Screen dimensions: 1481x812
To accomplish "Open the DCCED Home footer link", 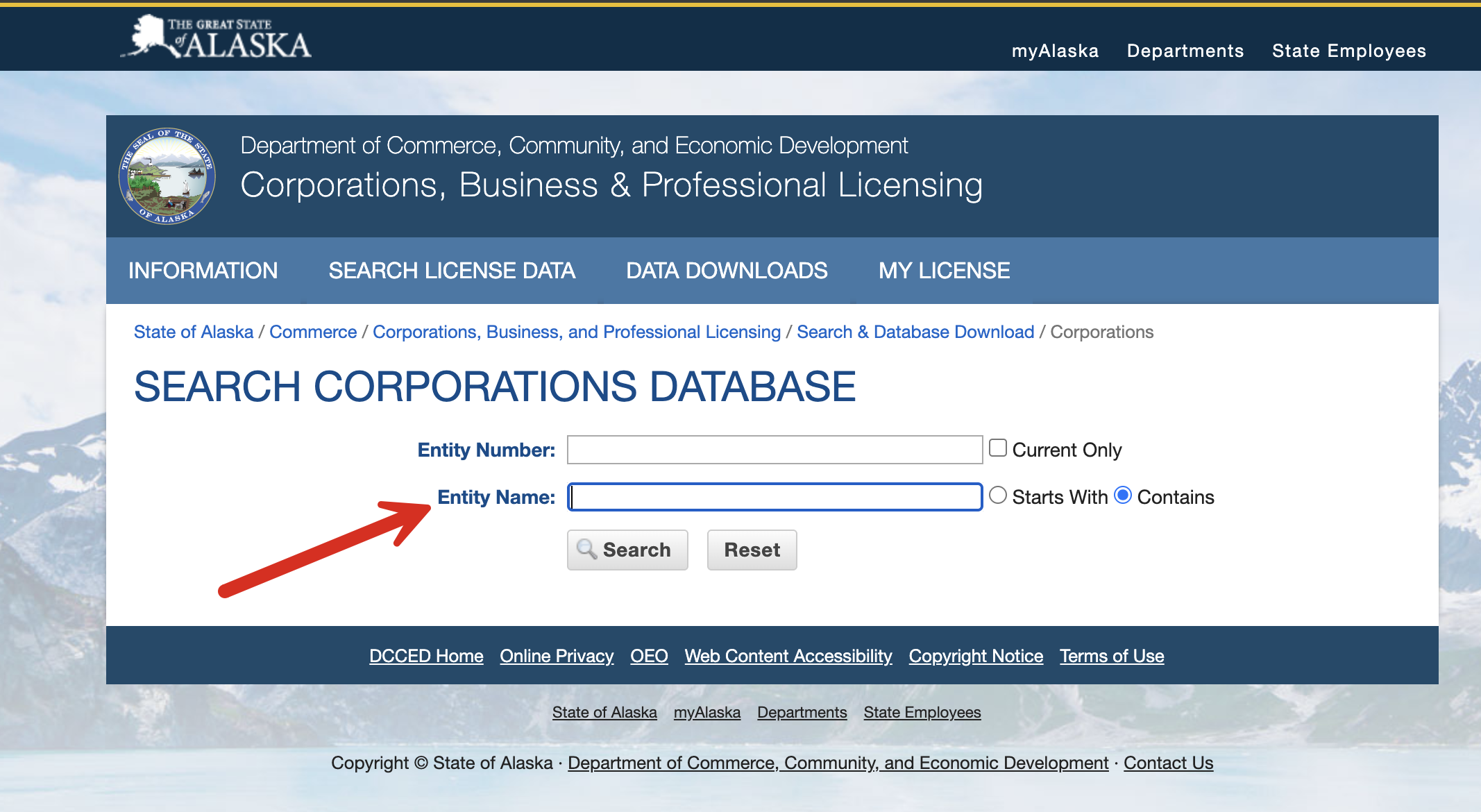I will pyautogui.click(x=426, y=656).
